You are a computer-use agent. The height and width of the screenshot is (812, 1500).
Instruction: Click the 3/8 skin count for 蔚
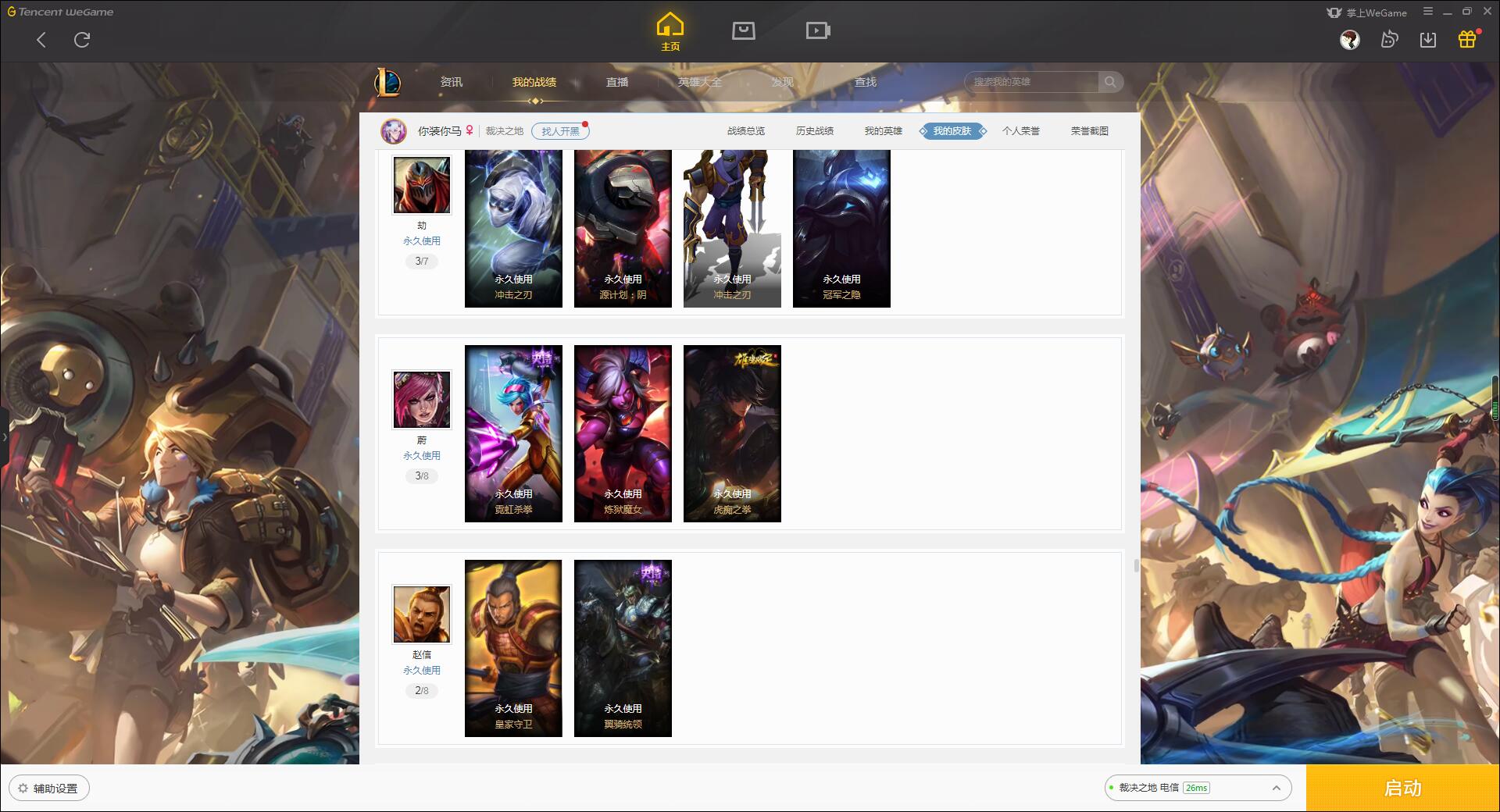coord(422,476)
